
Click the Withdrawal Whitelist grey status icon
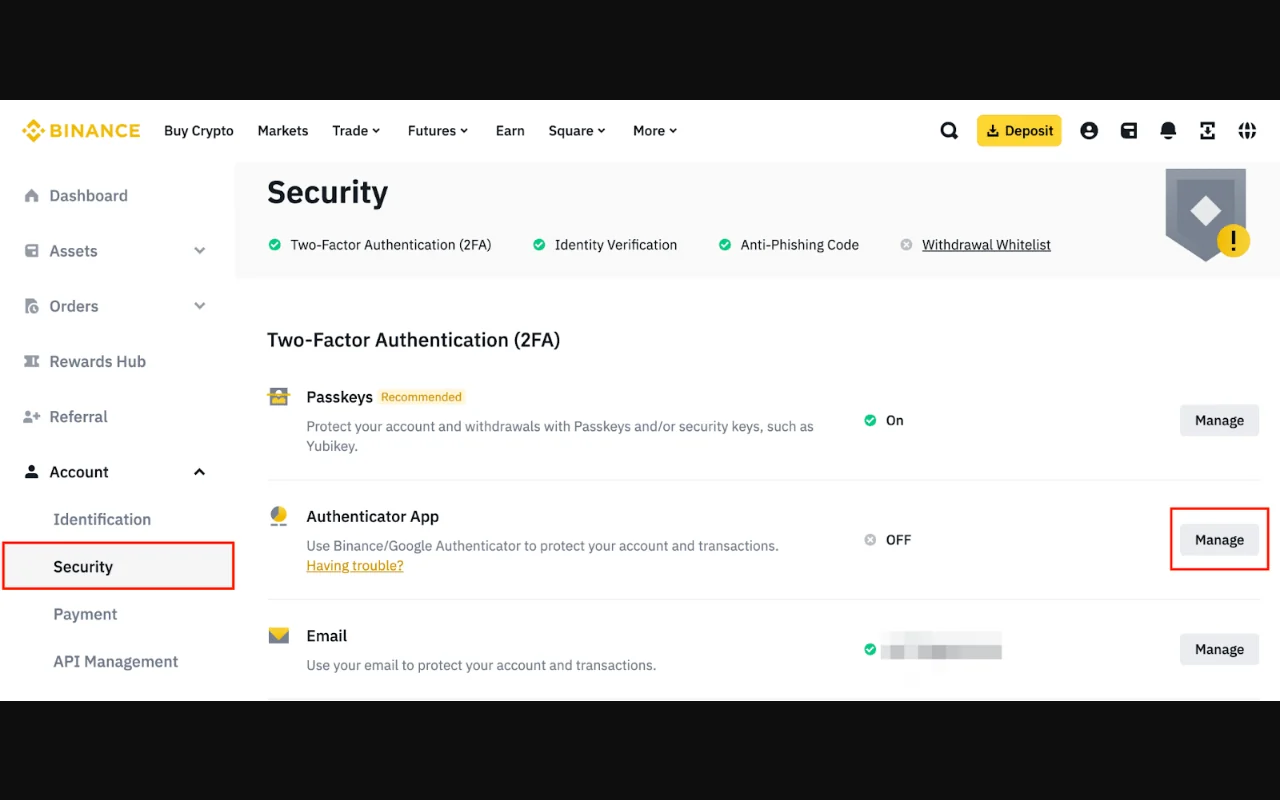[906, 245]
